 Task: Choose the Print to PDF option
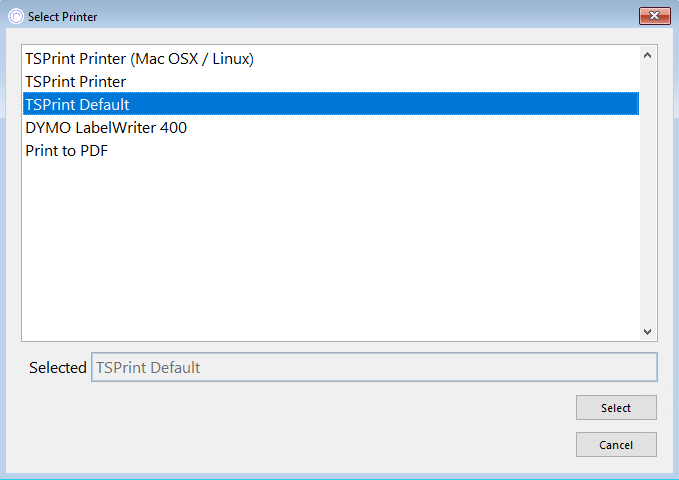click(331, 150)
